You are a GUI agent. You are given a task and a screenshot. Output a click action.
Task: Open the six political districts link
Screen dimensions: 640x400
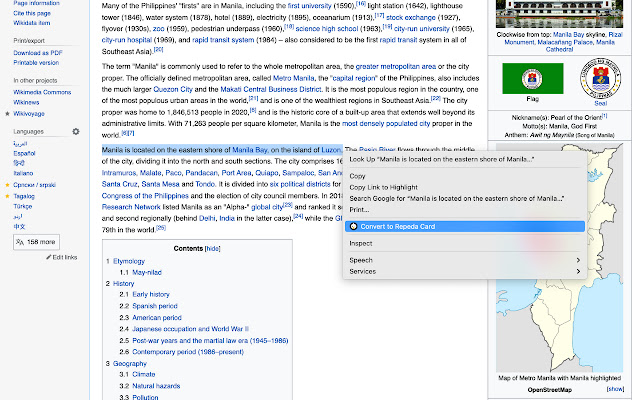[300, 184]
